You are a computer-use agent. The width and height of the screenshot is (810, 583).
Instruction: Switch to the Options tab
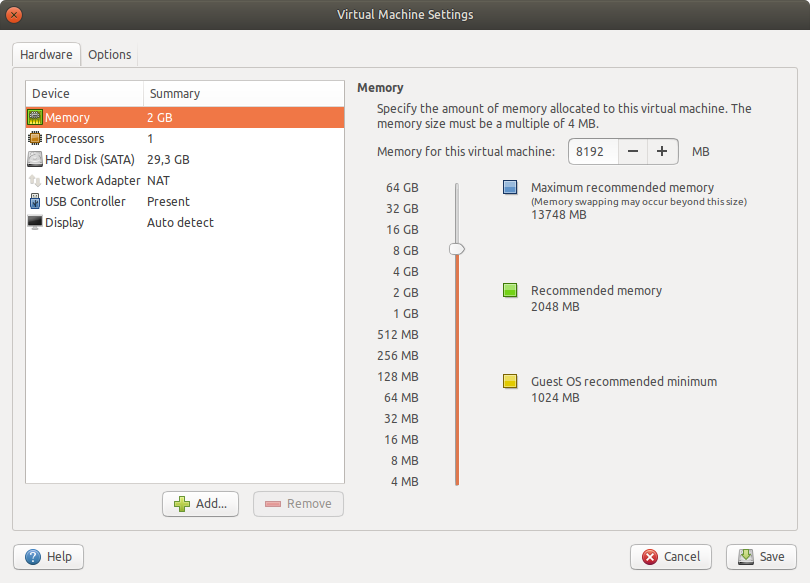110,55
